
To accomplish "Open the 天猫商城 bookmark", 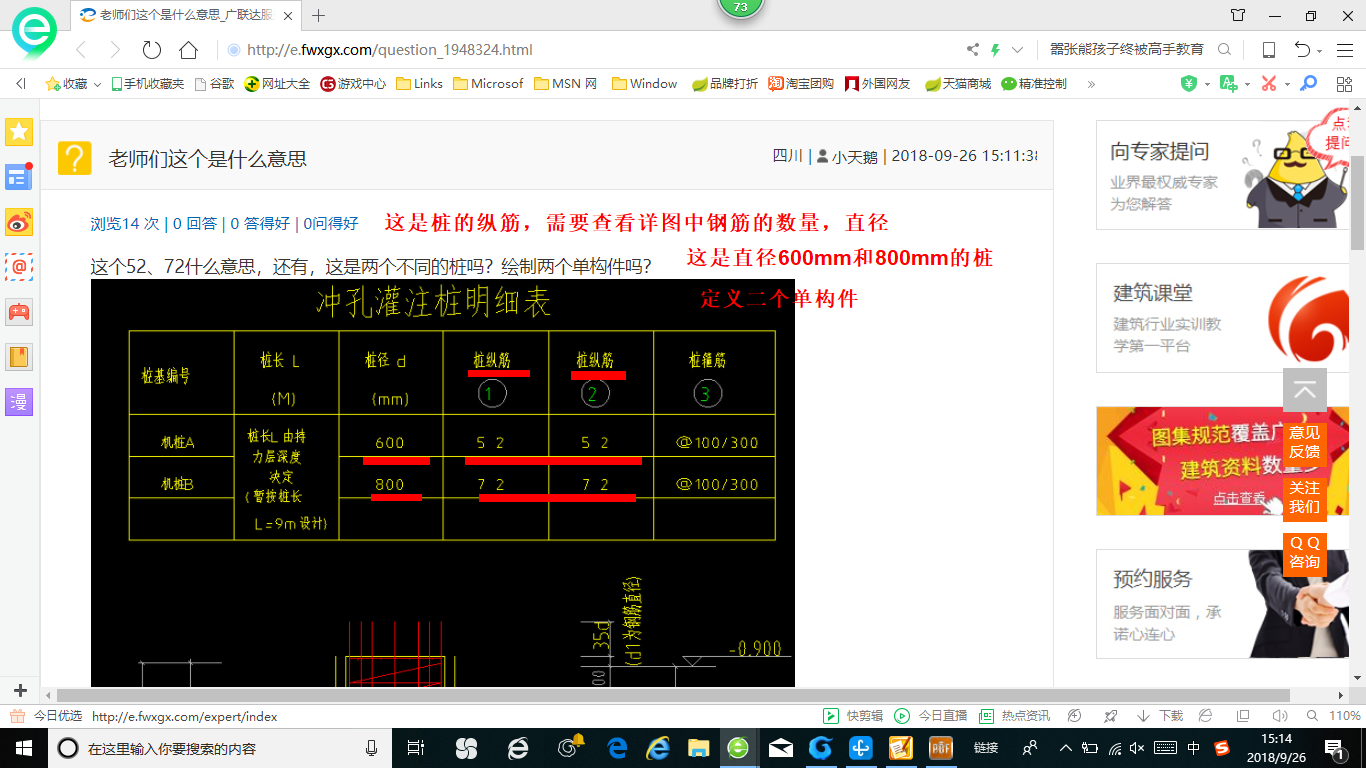I will (958, 84).
